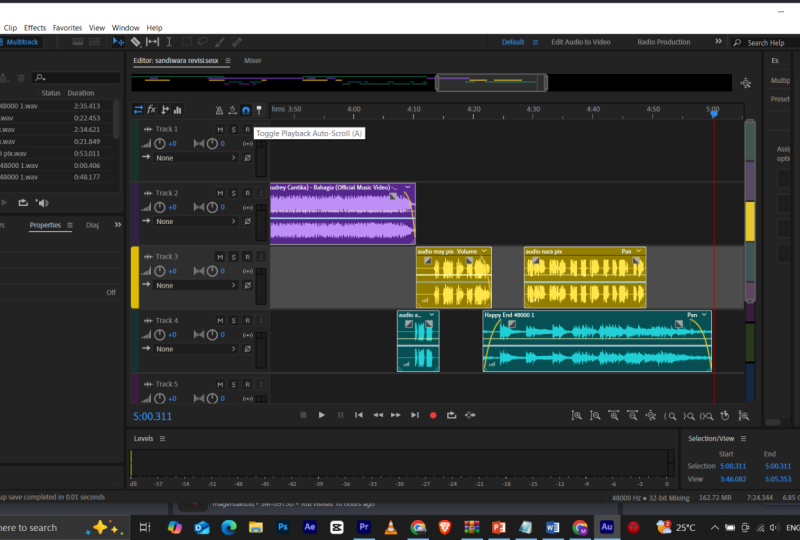The height and width of the screenshot is (540, 800).
Task: Click the navigator zoom range bar
Action: click(x=491, y=83)
